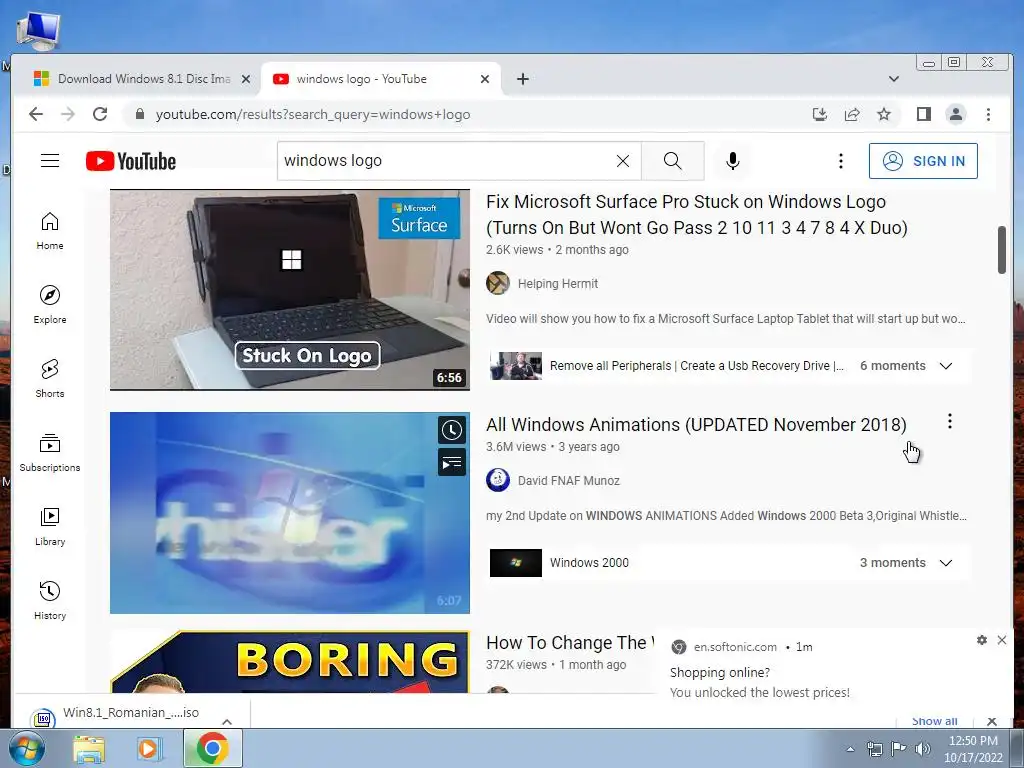Click Chrome forward arrow
Viewport: 1024px width, 768px height.
68,114
